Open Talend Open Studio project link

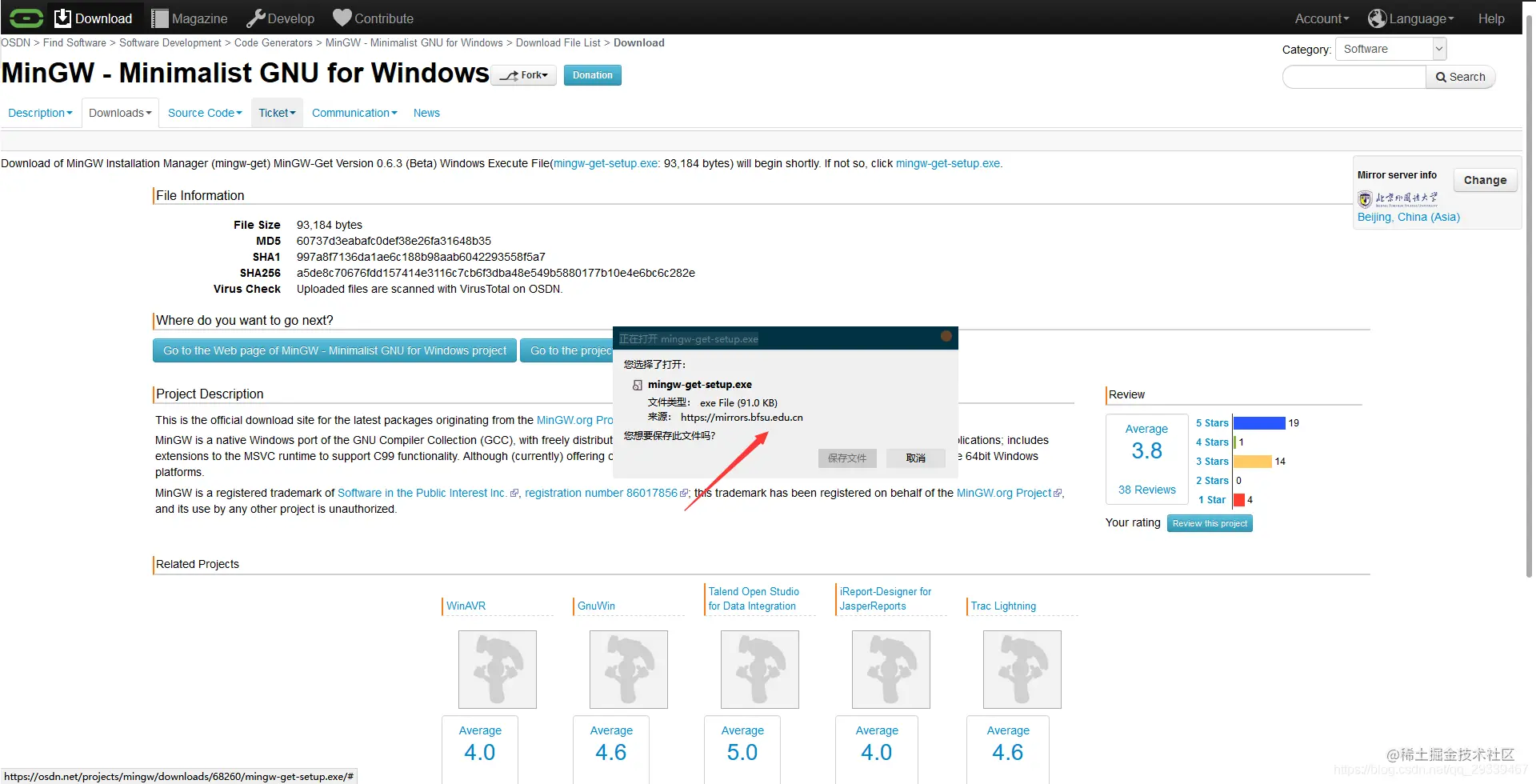coord(754,599)
